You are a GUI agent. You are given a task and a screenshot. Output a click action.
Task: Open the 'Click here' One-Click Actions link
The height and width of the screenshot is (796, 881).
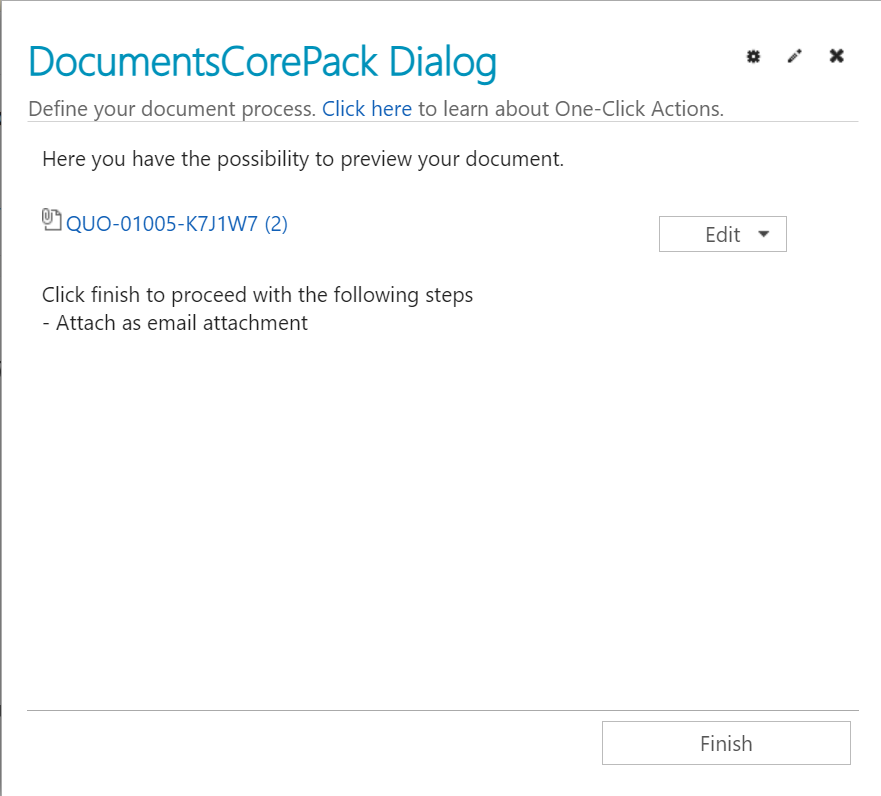pos(367,108)
